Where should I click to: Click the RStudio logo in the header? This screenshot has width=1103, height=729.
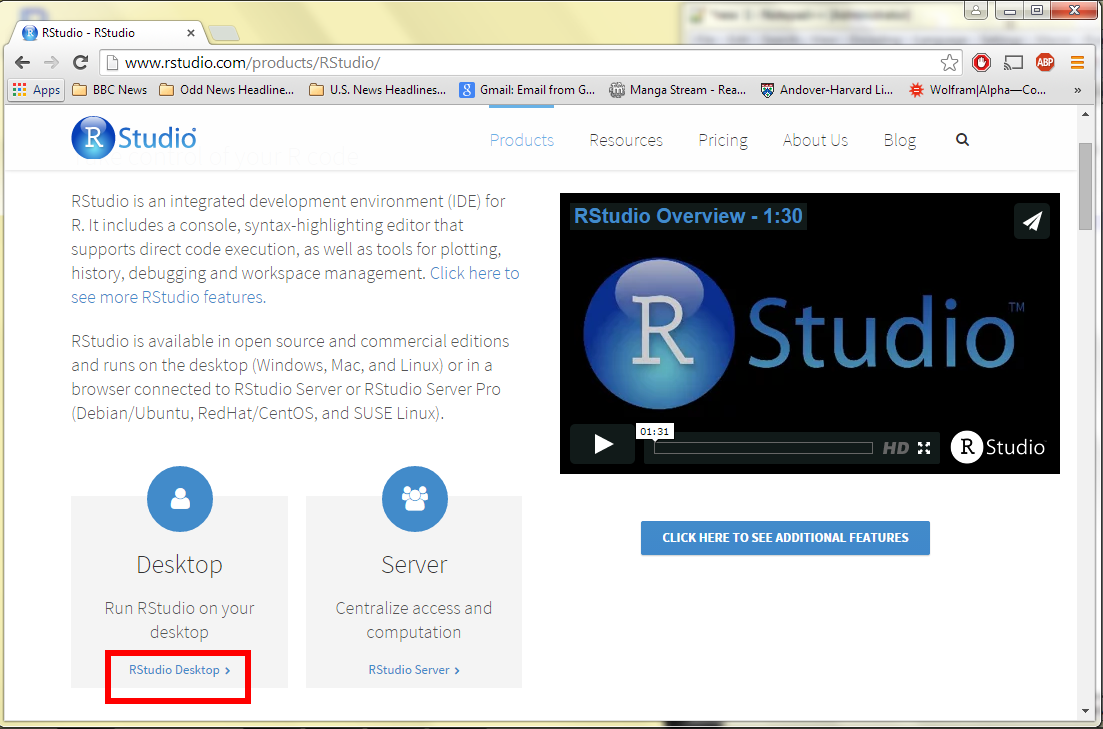pos(134,138)
